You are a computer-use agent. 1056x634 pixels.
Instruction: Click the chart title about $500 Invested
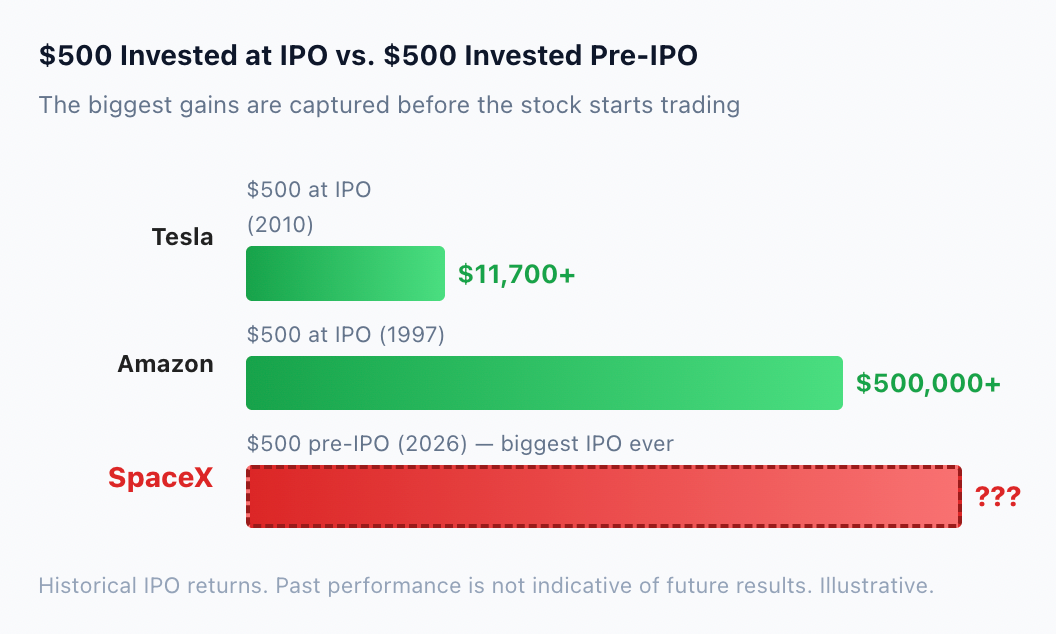point(368,55)
